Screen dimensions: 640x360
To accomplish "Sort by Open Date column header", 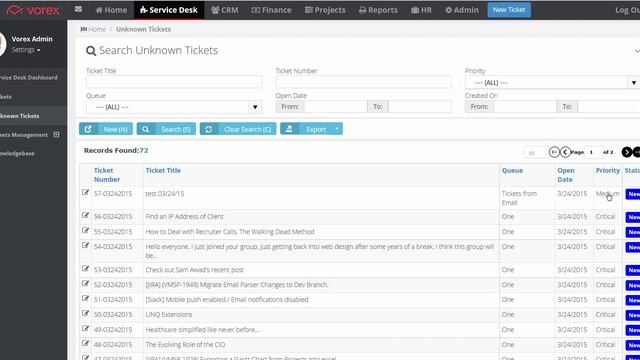I will tap(566, 175).
